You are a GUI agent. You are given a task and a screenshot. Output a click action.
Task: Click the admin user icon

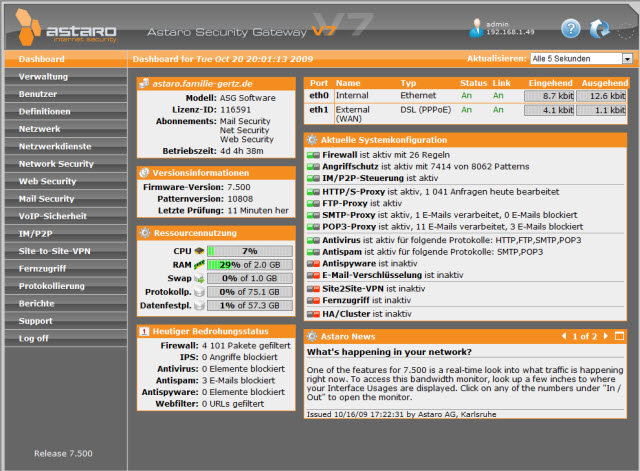[x=476, y=28]
